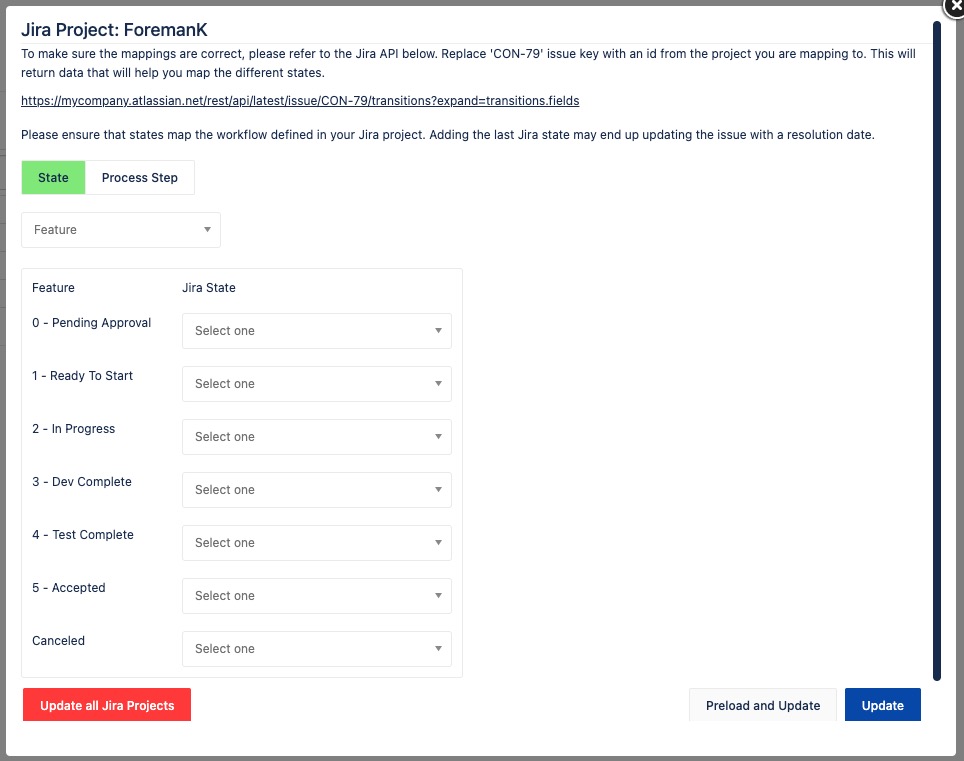The image size is (964, 761).
Task: Switch to the Process Step tab
Action: click(x=140, y=178)
